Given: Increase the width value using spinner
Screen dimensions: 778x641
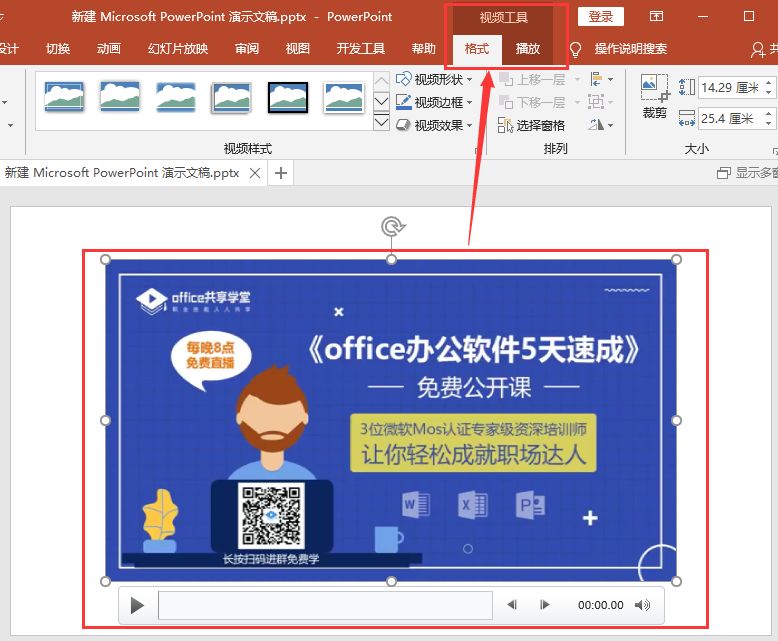Looking at the screenshot, I should [769, 114].
